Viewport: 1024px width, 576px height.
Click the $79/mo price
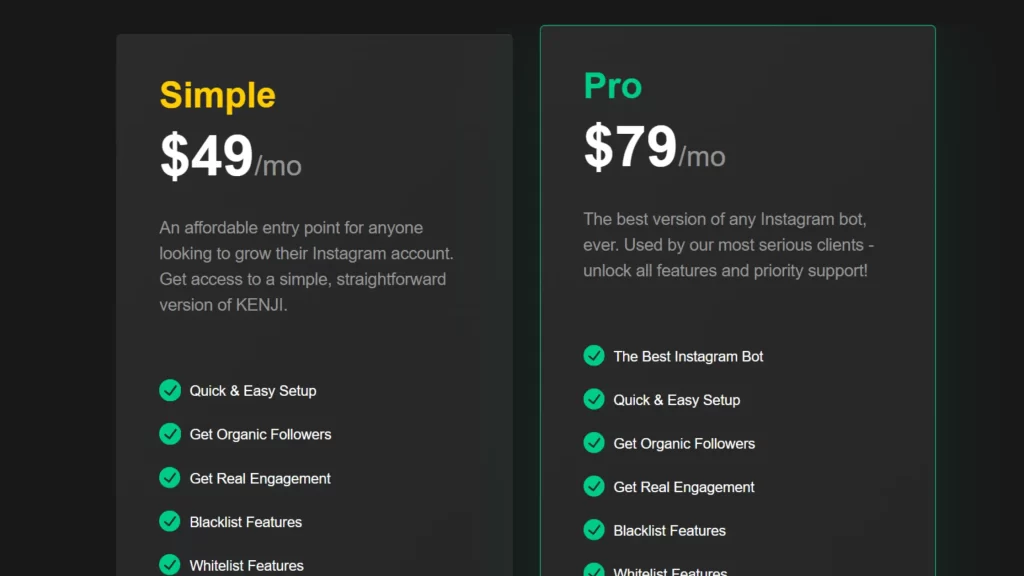654,147
